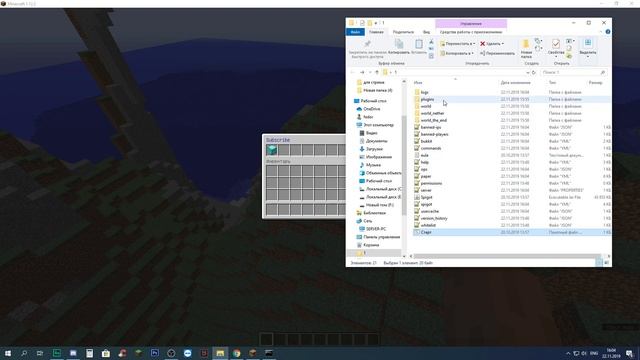This screenshot has width=640, height=360.
Task: Click the horizontal scrollbar in file list
Action: click(507, 256)
